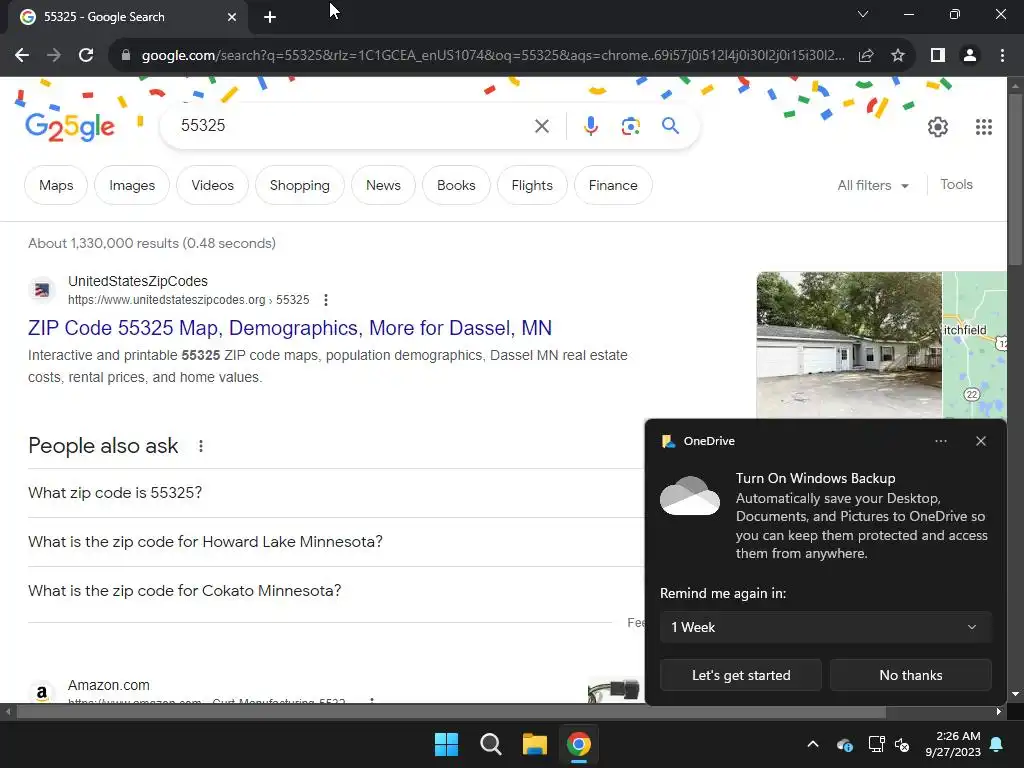Search by image with Google Lens

(630, 126)
